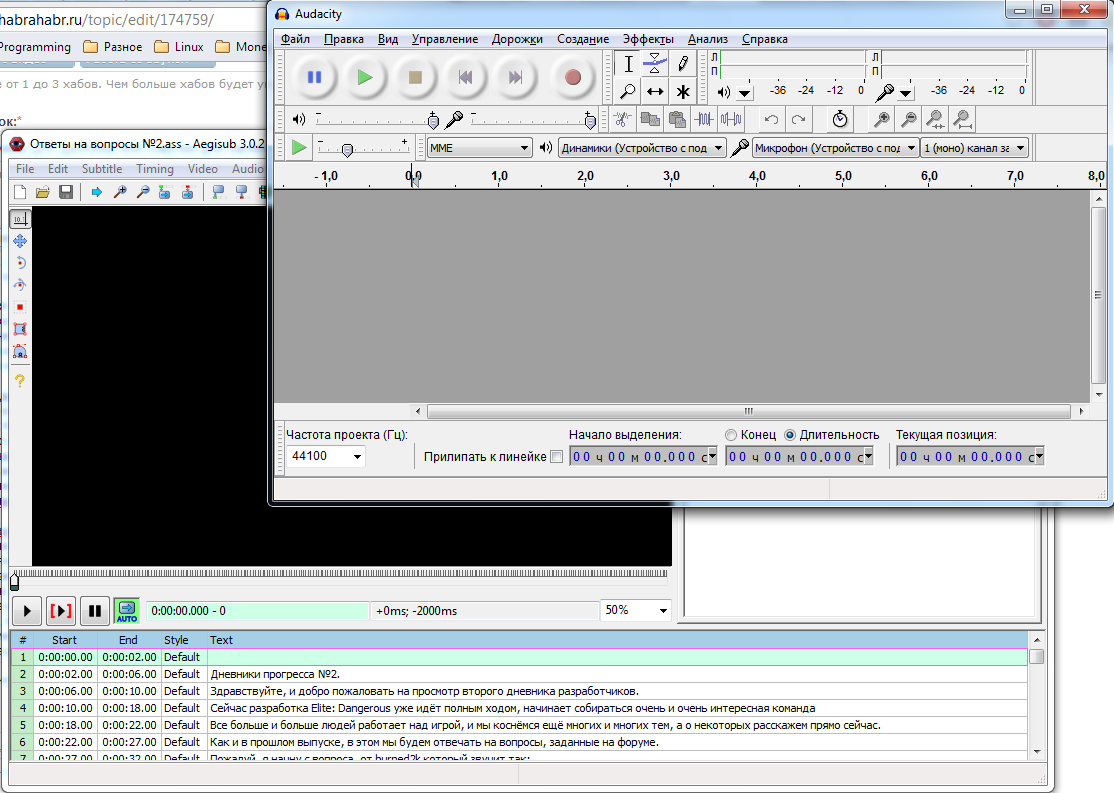Viewport: 1114px width, 793px height.
Task: Click the Audacity horizontal scrollbar
Action: coord(749,411)
